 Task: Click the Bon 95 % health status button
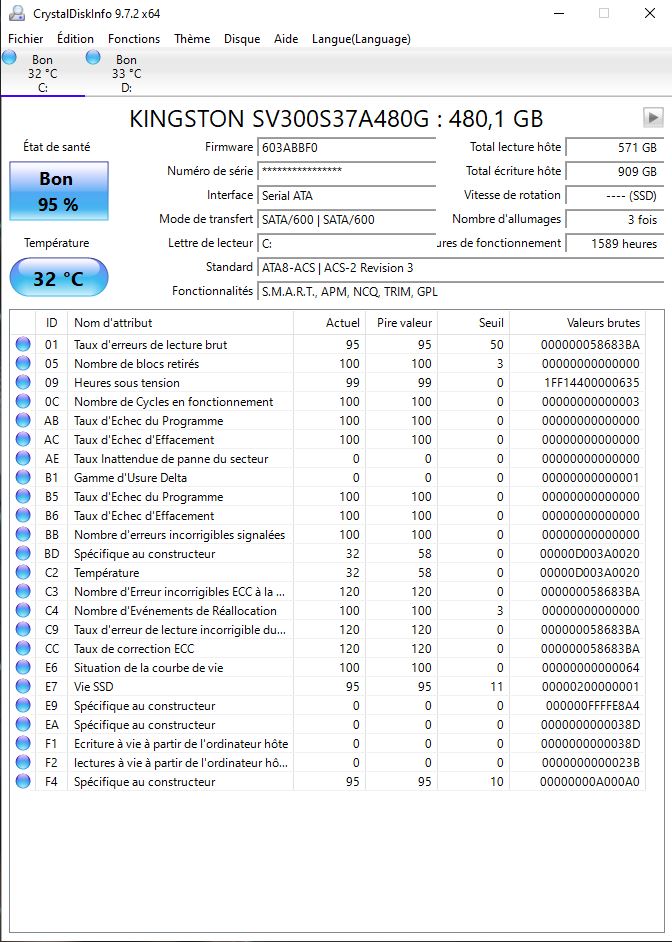57,191
